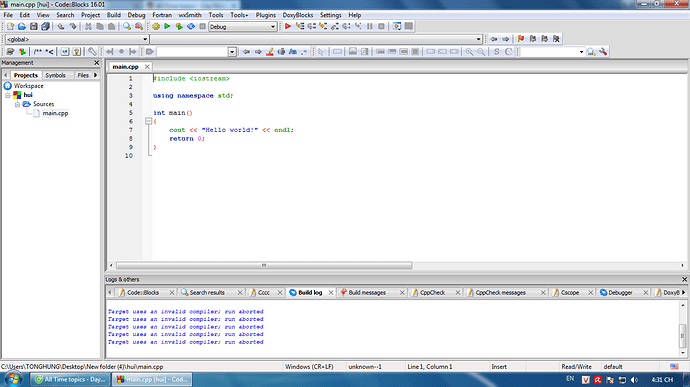The height and width of the screenshot is (387, 690).
Task: Open the Plugins menu
Action: 265,15
